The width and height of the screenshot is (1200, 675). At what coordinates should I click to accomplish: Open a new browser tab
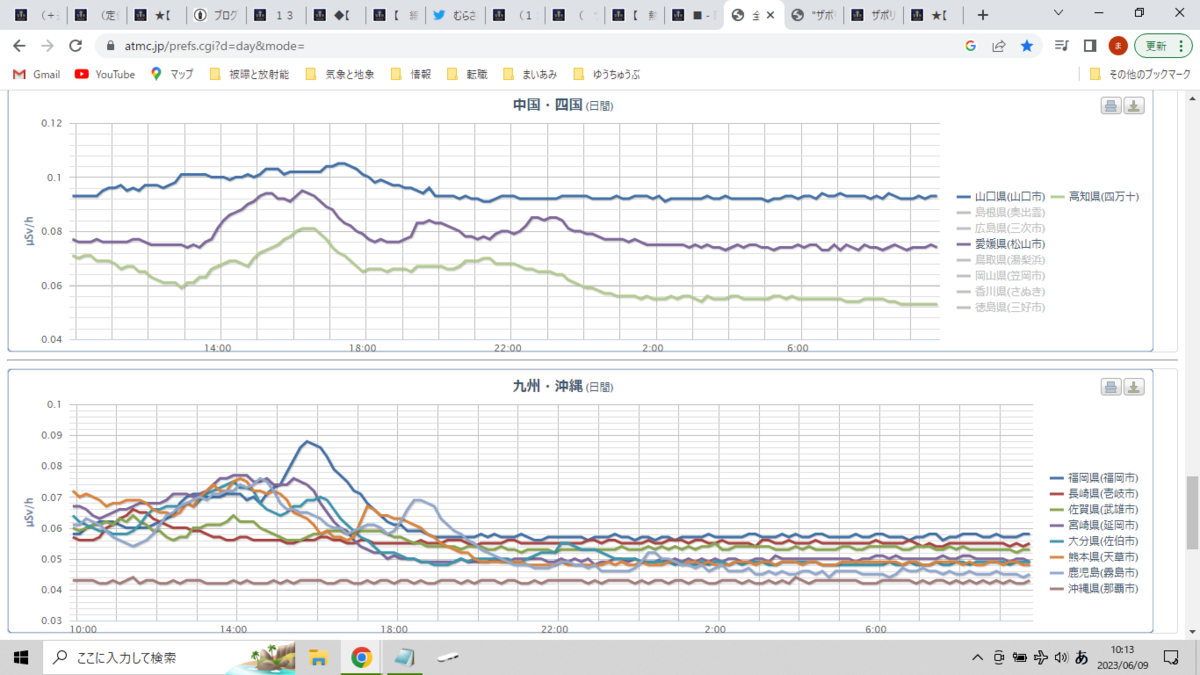pos(983,15)
